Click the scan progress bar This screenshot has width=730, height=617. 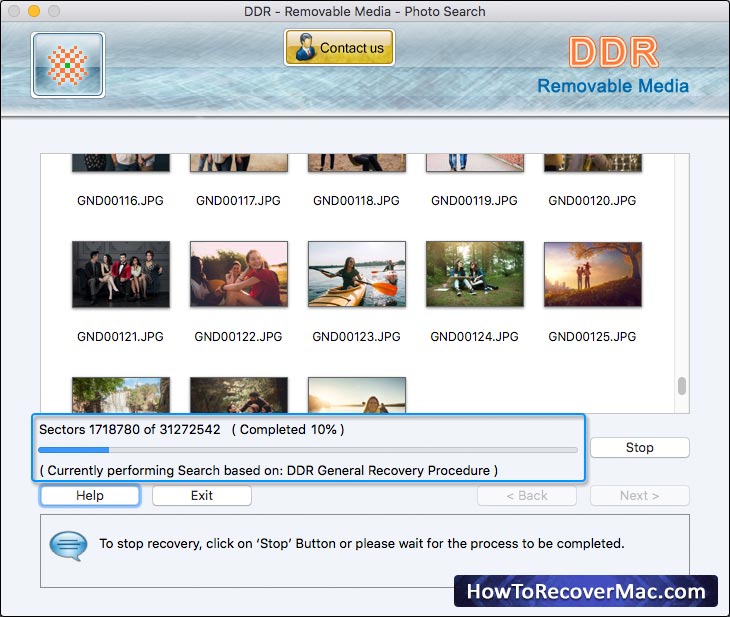coord(308,450)
